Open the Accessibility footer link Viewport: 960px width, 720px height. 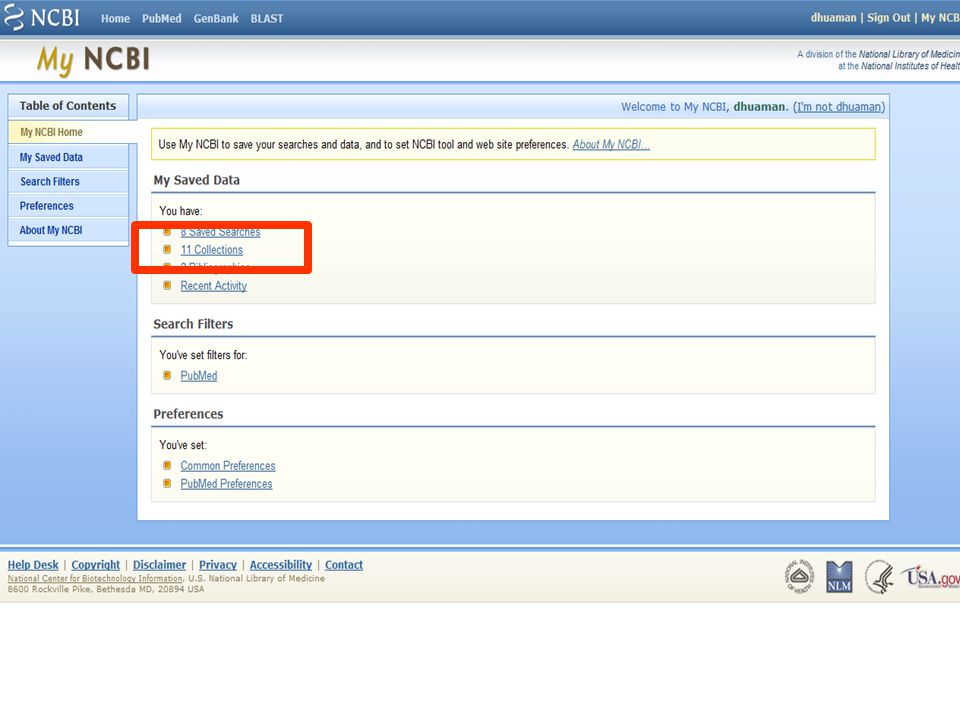tap(281, 565)
